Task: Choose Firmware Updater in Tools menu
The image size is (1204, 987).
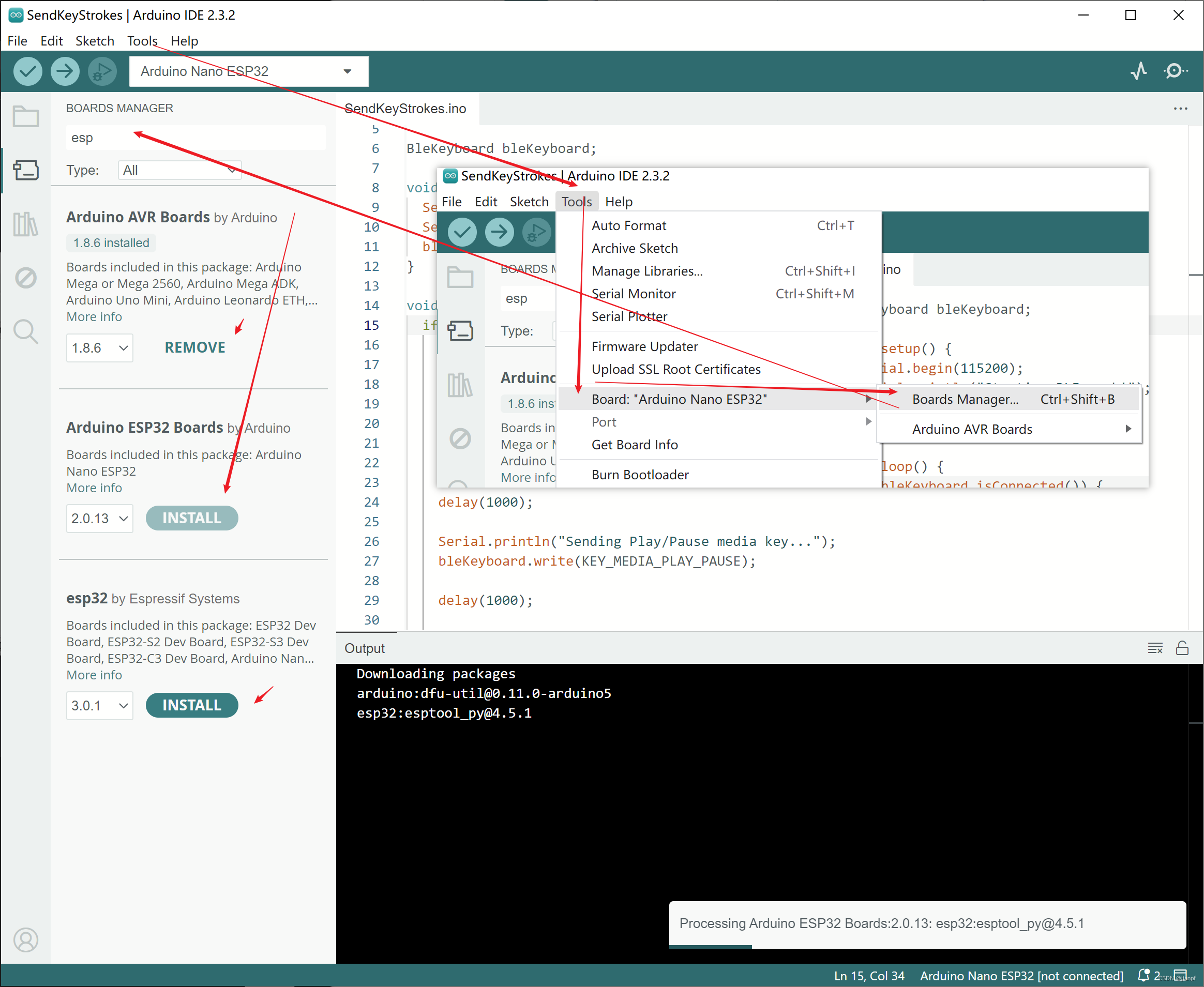Action: click(x=718, y=347)
